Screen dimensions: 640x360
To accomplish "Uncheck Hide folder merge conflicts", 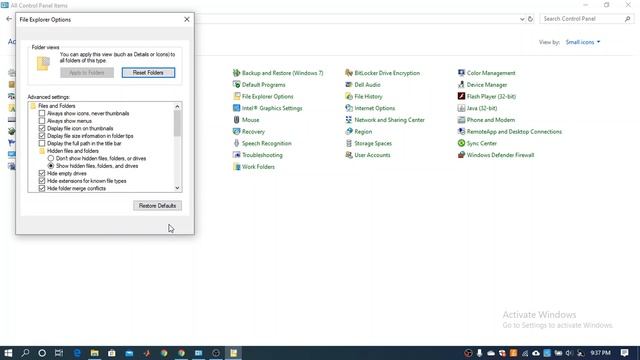I will pyautogui.click(x=42, y=189).
